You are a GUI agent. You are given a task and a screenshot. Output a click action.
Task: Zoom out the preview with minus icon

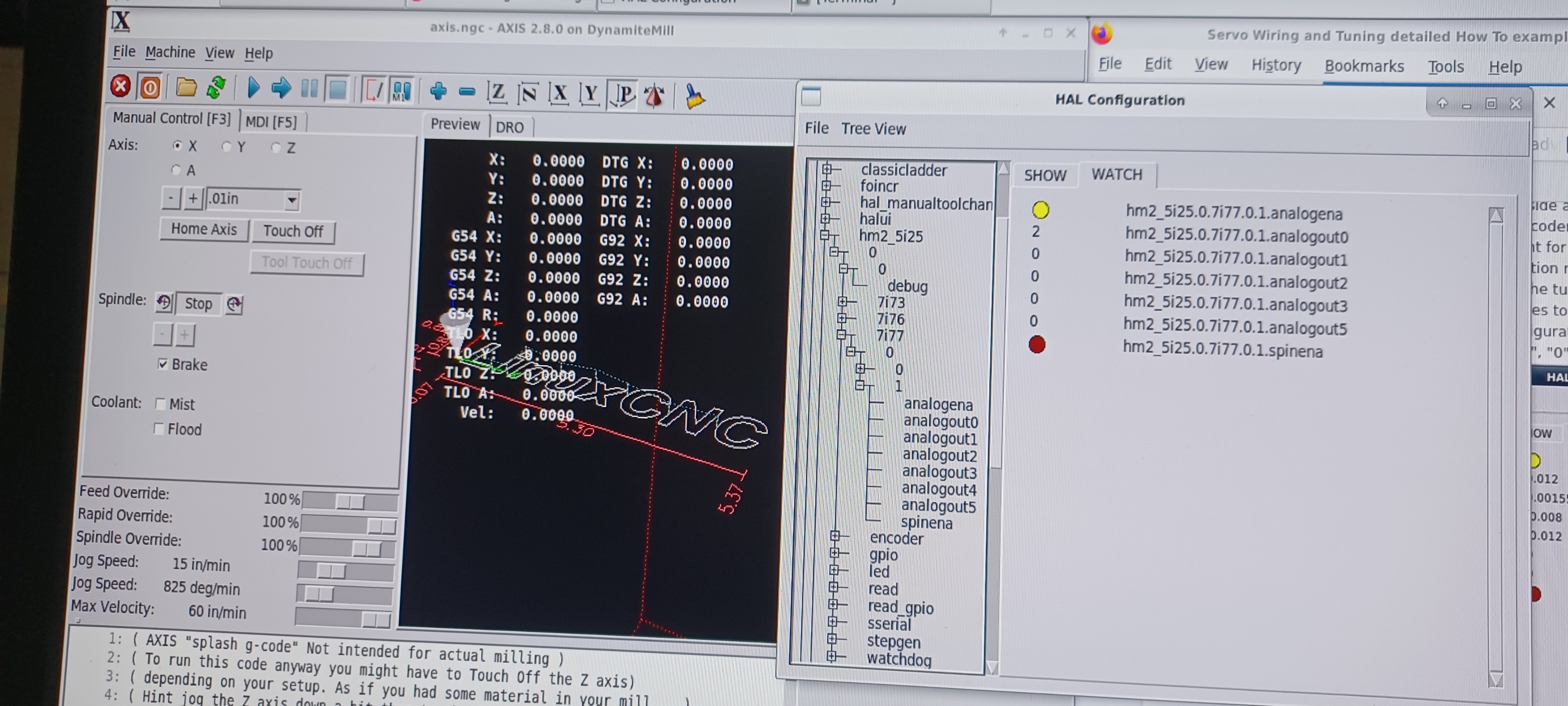point(467,92)
